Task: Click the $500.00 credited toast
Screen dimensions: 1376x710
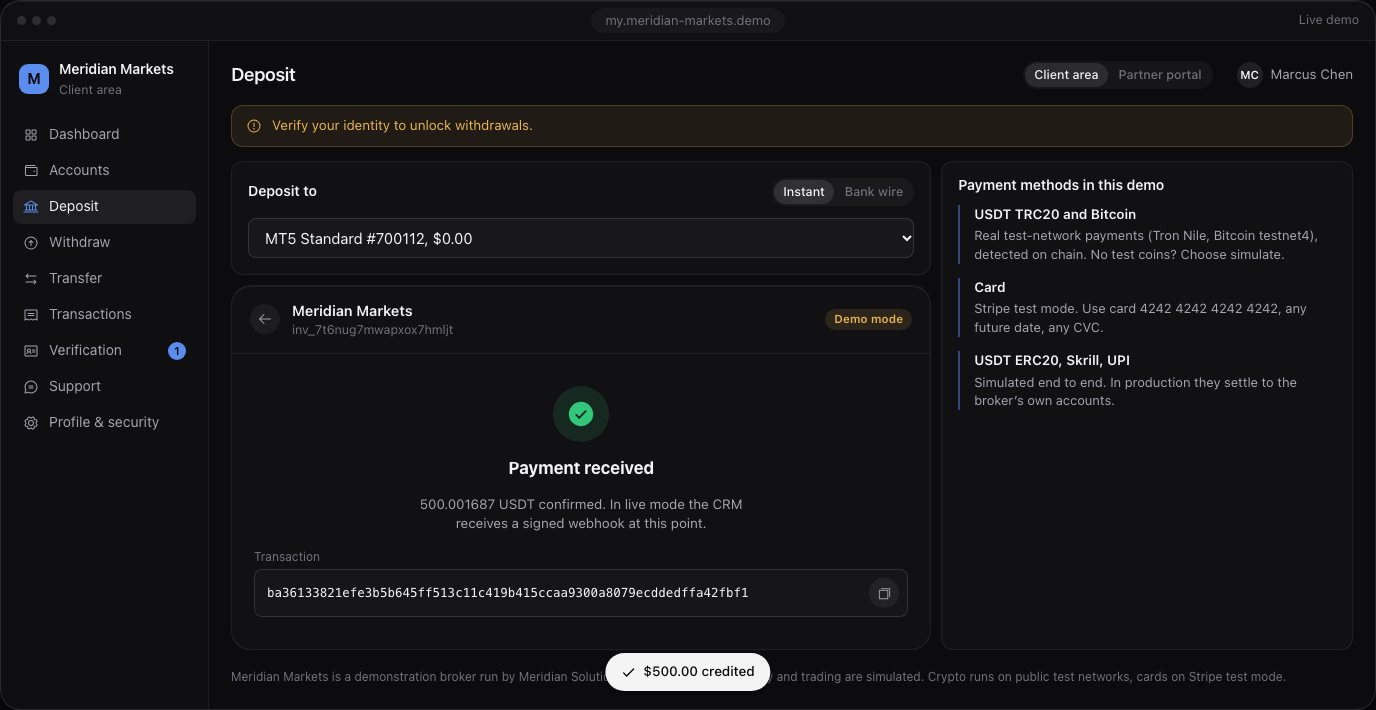Action: tap(688, 672)
